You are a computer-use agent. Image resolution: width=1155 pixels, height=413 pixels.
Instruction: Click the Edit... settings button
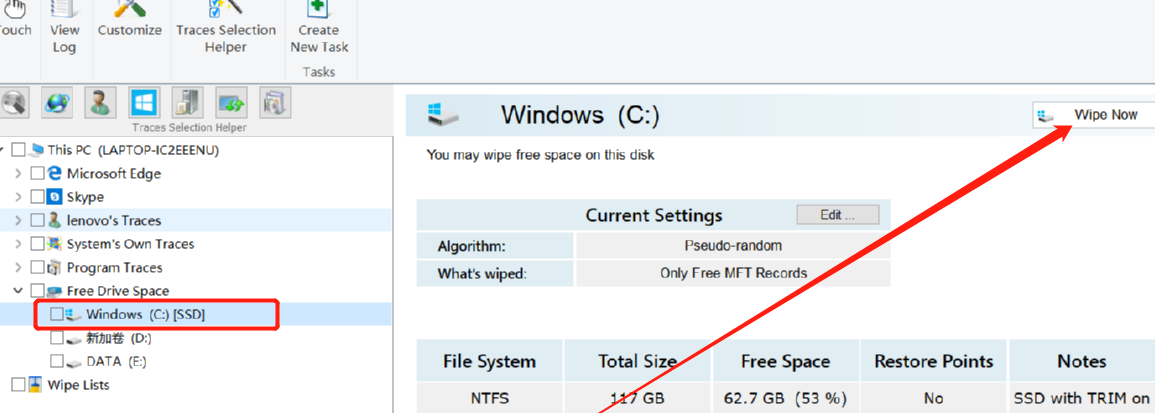point(838,215)
